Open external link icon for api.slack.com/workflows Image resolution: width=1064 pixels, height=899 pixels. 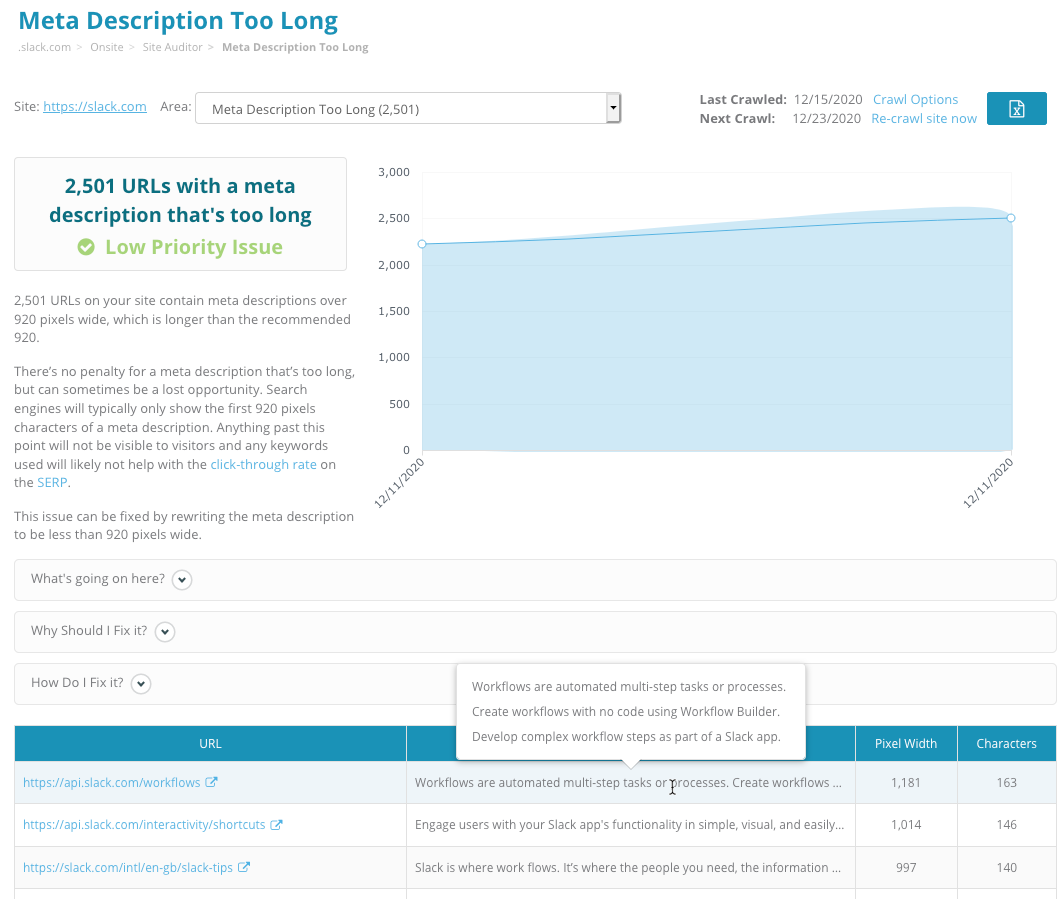point(211,783)
